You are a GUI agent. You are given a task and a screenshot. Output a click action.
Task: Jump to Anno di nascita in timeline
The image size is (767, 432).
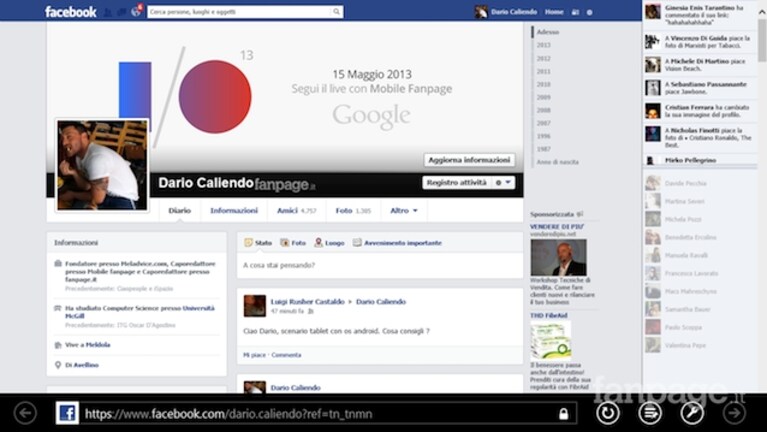click(x=557, y=162)
